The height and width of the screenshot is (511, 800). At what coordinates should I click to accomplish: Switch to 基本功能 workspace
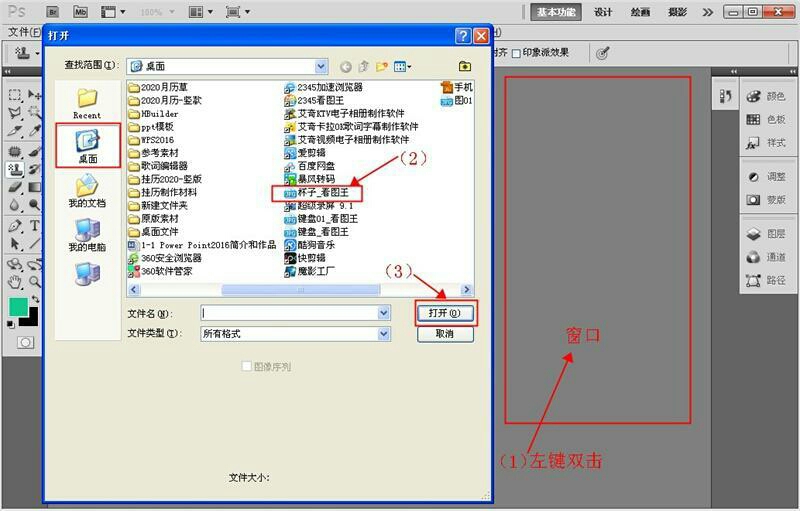click(x=556, y=12)
